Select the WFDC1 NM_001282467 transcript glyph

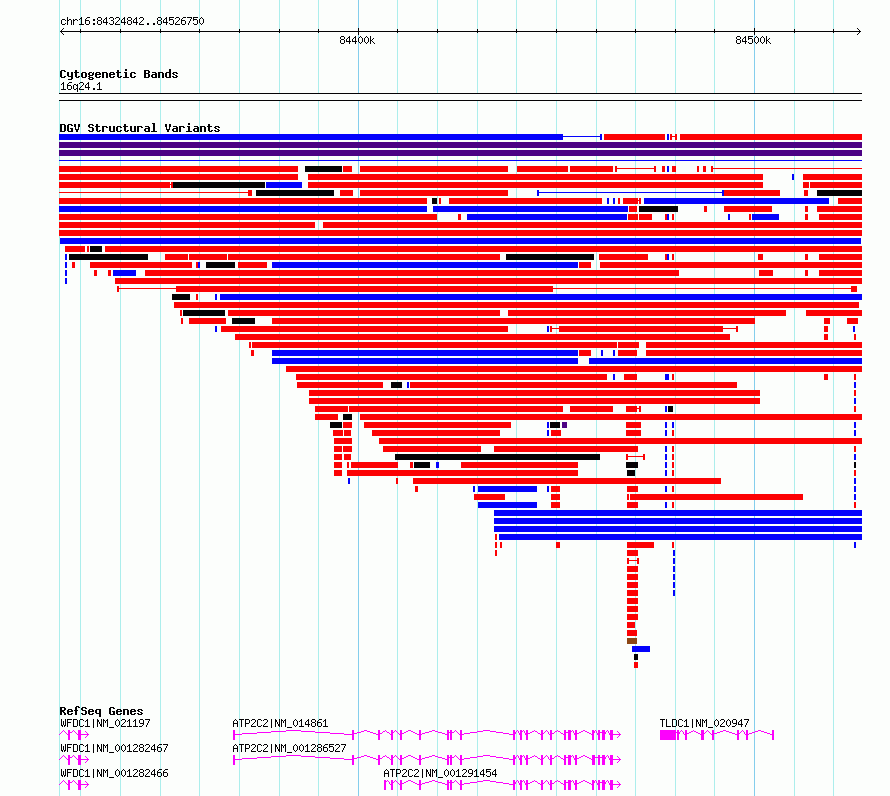74,760
